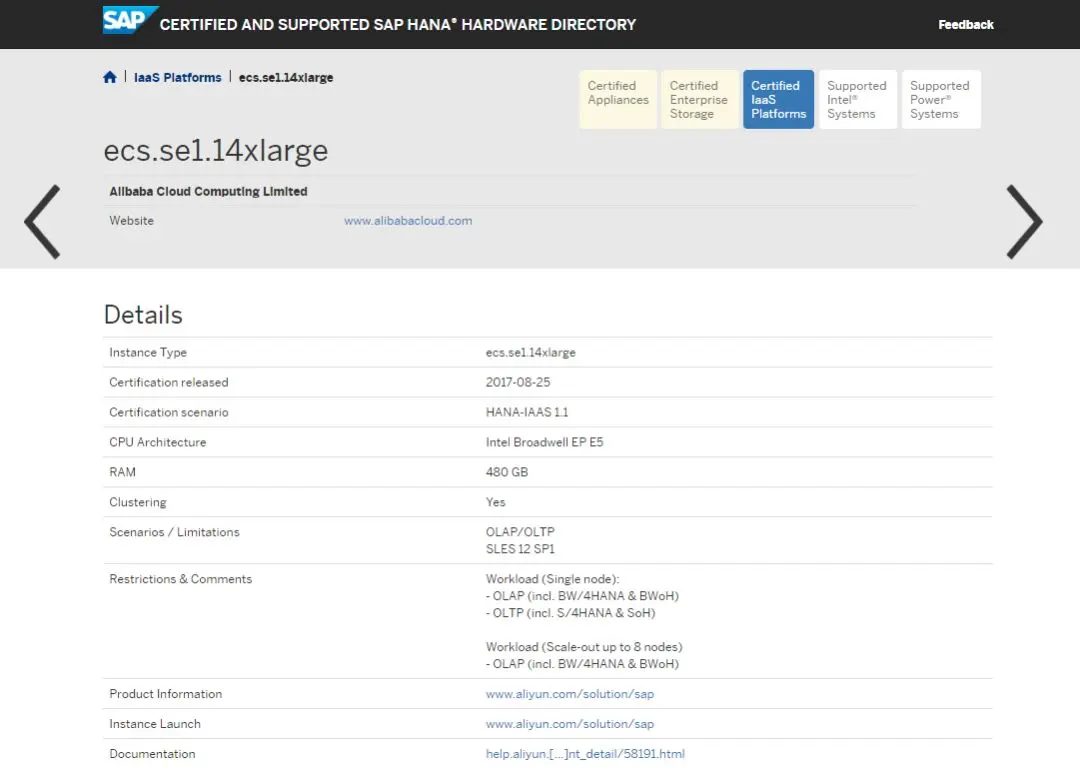This screenshot has height=769, width=1080.
Task: Click Scenarios / Limitations label
Action: [x=174, y=532]
